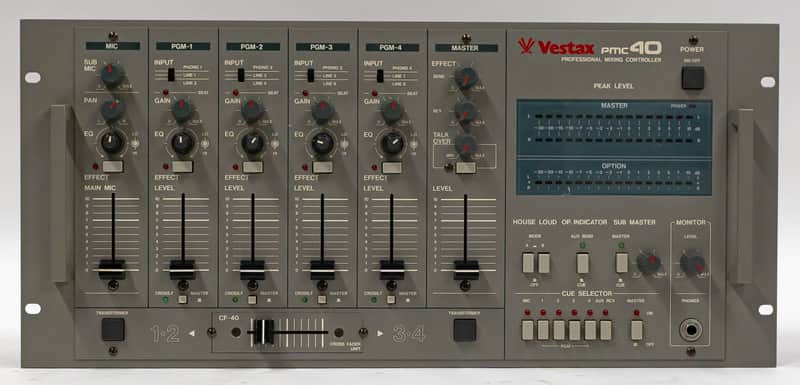The height and width of the screenshot is (385, 800).
Task: Click the left arrow beside 1·2
Action: click(191, 333)
